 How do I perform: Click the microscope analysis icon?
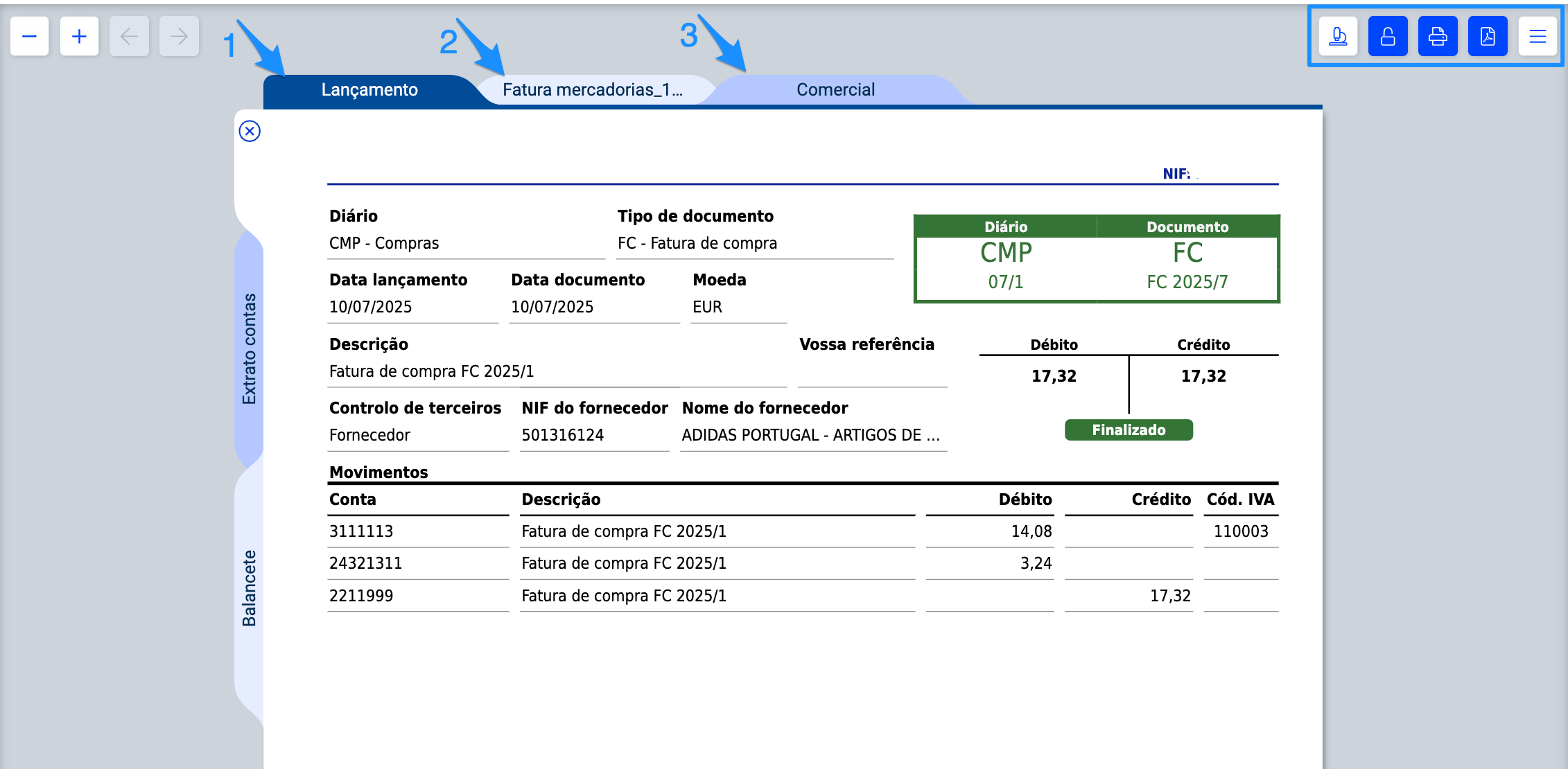pos(1338,36)
